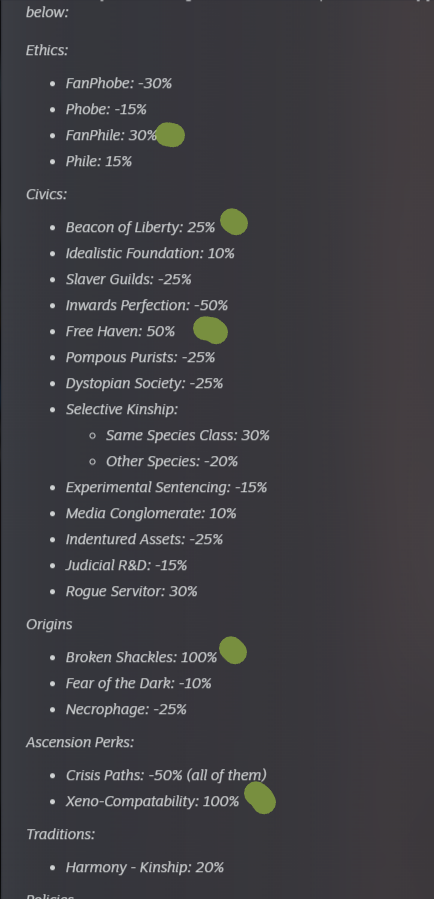Viewport: 434px width, 899px height.
Task: Click the Civics heading
Action: (46, 194)
